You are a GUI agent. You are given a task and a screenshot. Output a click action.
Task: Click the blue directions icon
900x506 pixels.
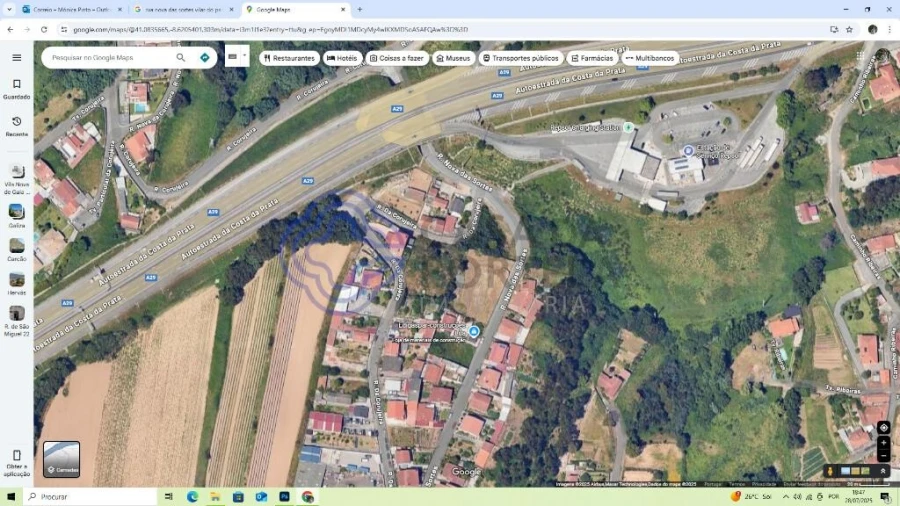click(204, 57)
